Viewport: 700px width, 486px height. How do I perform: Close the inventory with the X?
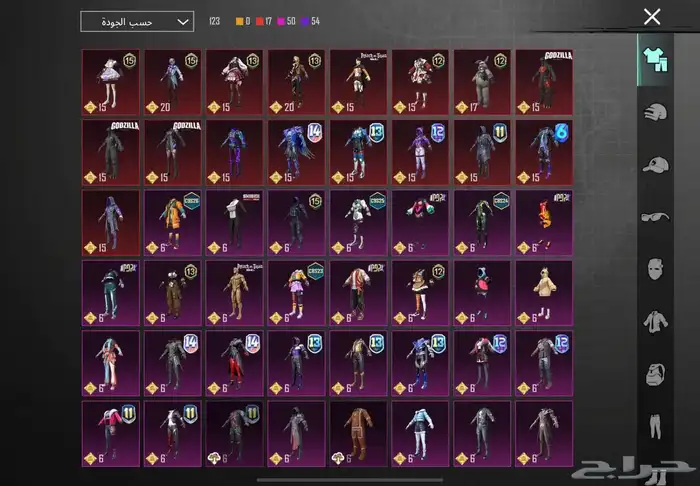click(x=652, y=16)
